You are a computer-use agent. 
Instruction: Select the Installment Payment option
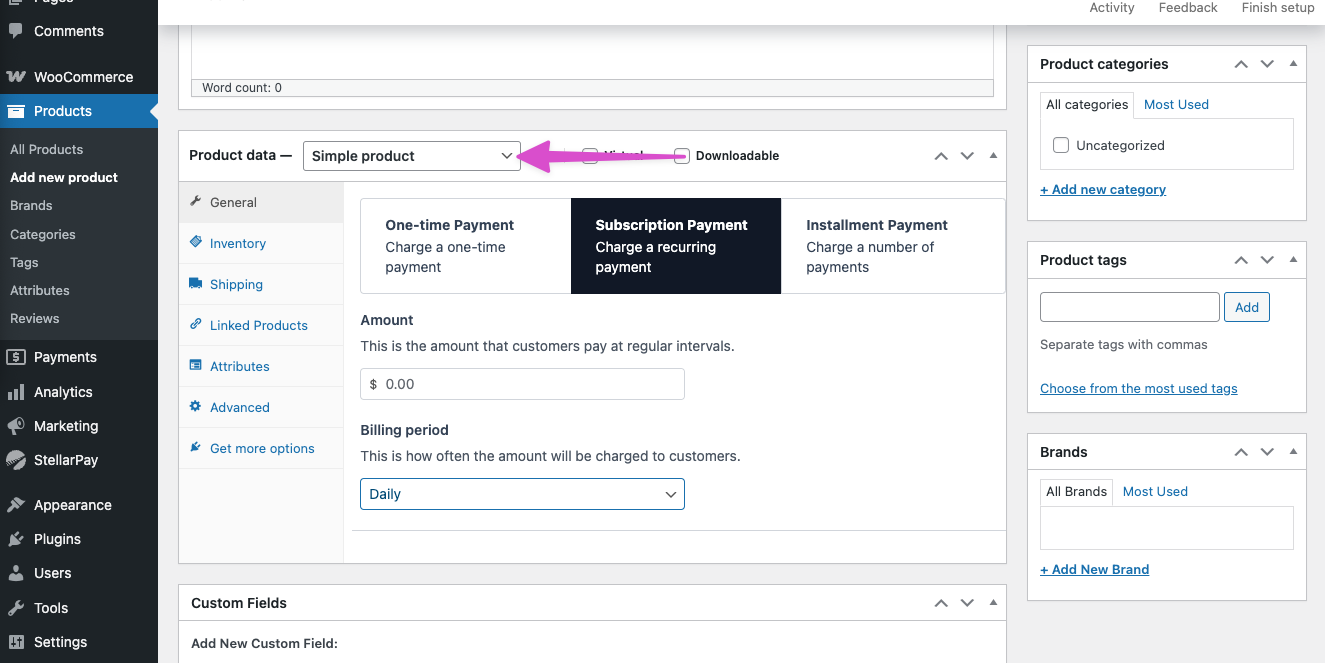click(x=892, y=246)
